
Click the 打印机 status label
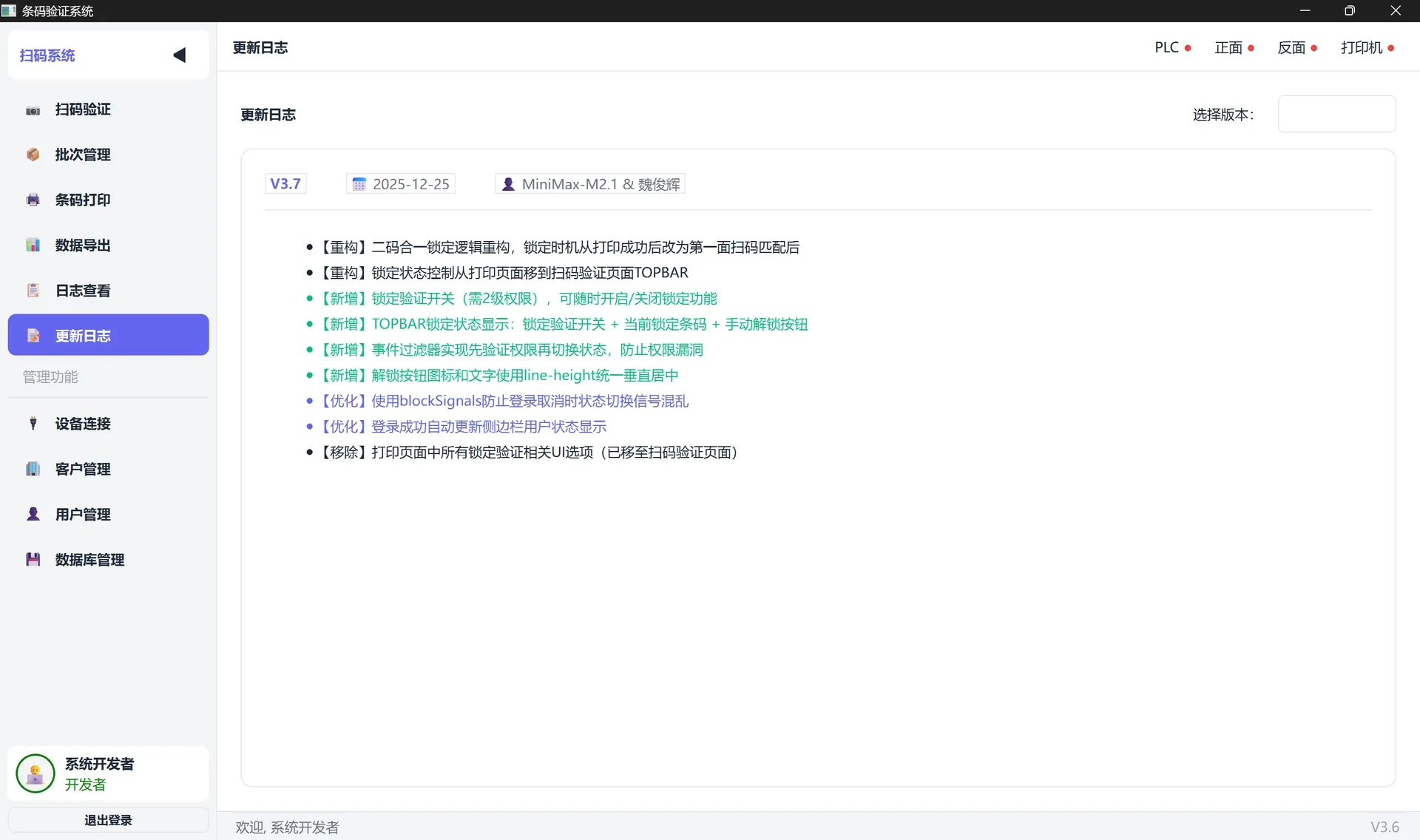coord(1361,47)
